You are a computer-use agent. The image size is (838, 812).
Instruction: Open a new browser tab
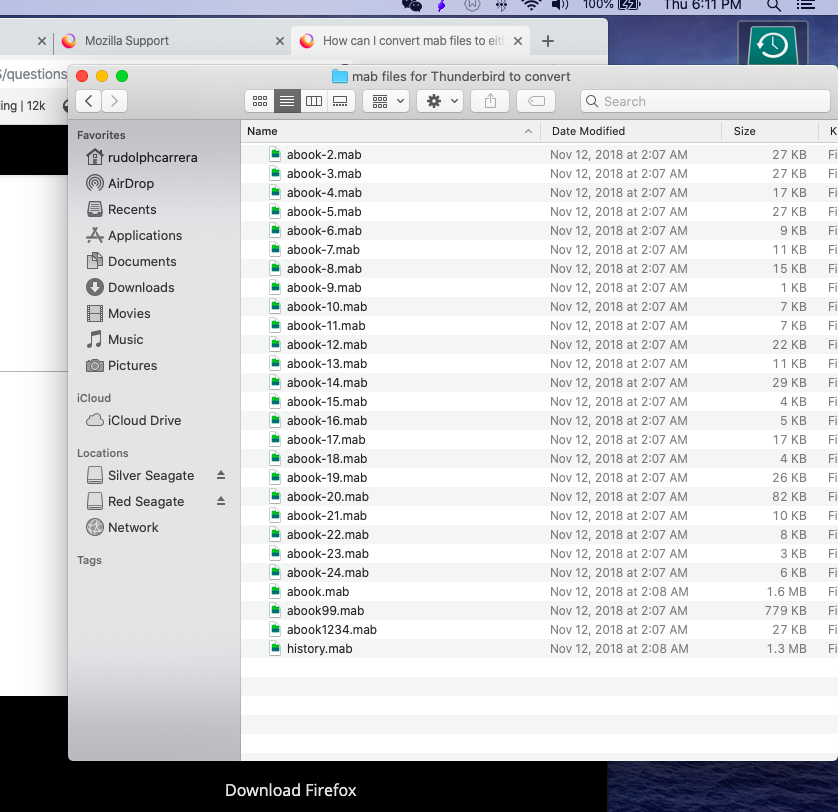[547, 41]
